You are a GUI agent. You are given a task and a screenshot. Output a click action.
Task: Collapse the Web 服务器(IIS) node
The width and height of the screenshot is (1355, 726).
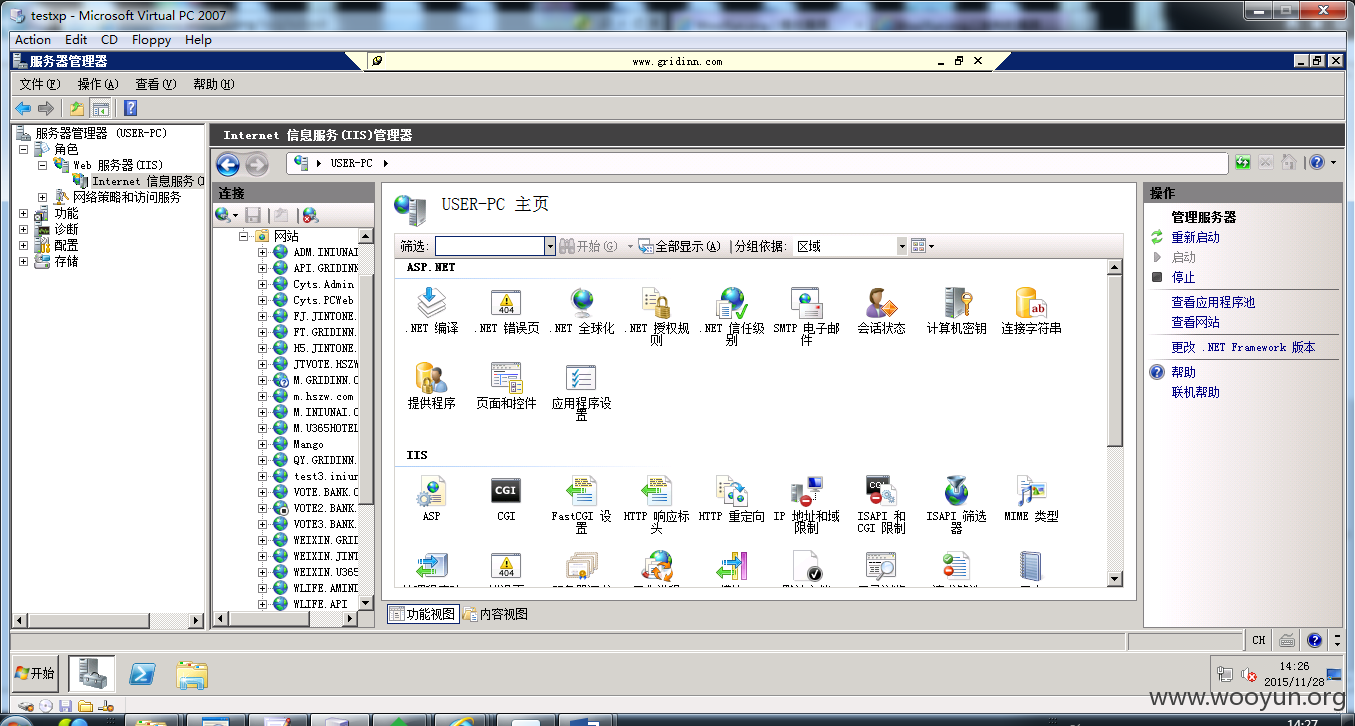tap(43, 165)
